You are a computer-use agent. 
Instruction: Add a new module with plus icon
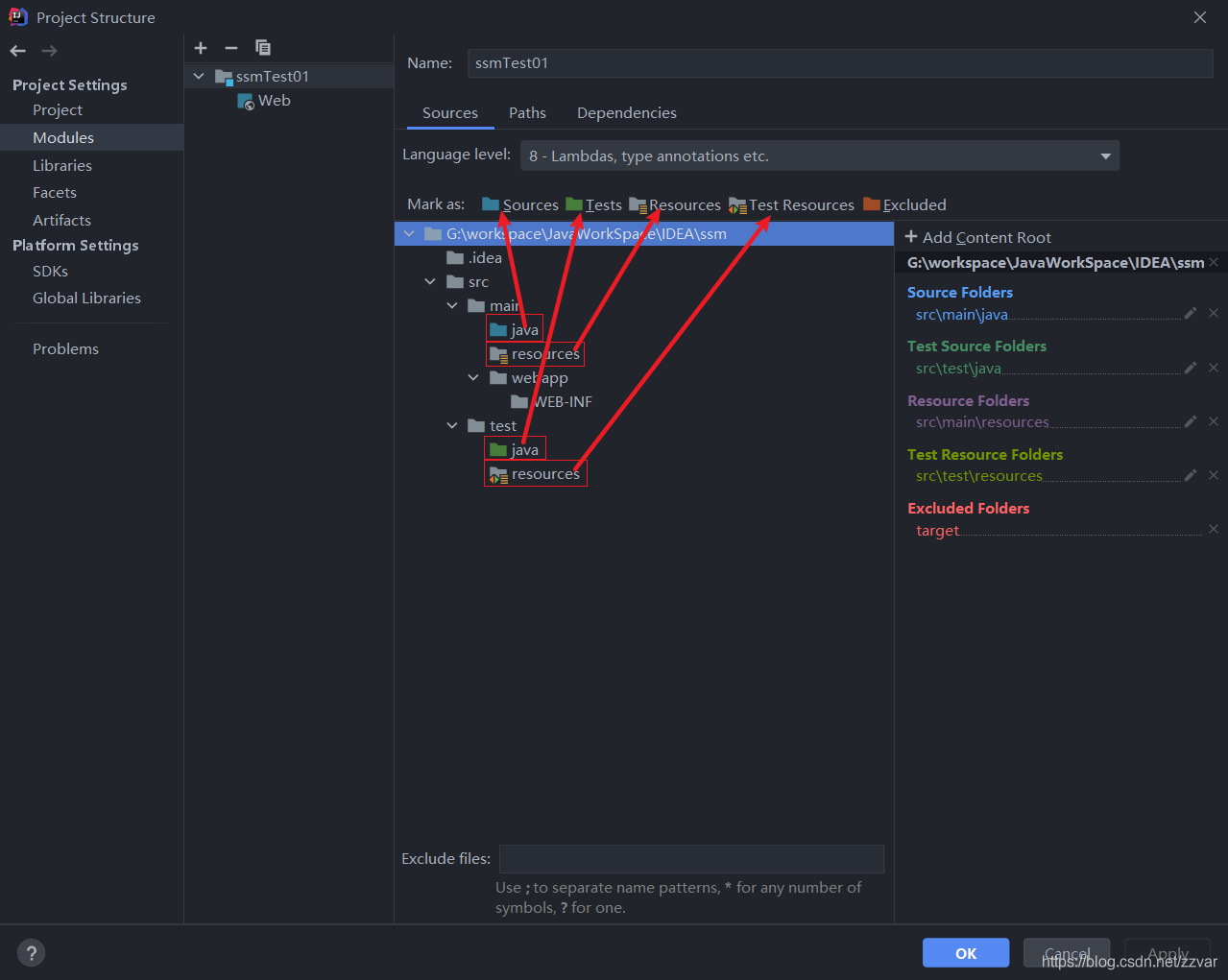pyautogui.click(x=201, y=48)
